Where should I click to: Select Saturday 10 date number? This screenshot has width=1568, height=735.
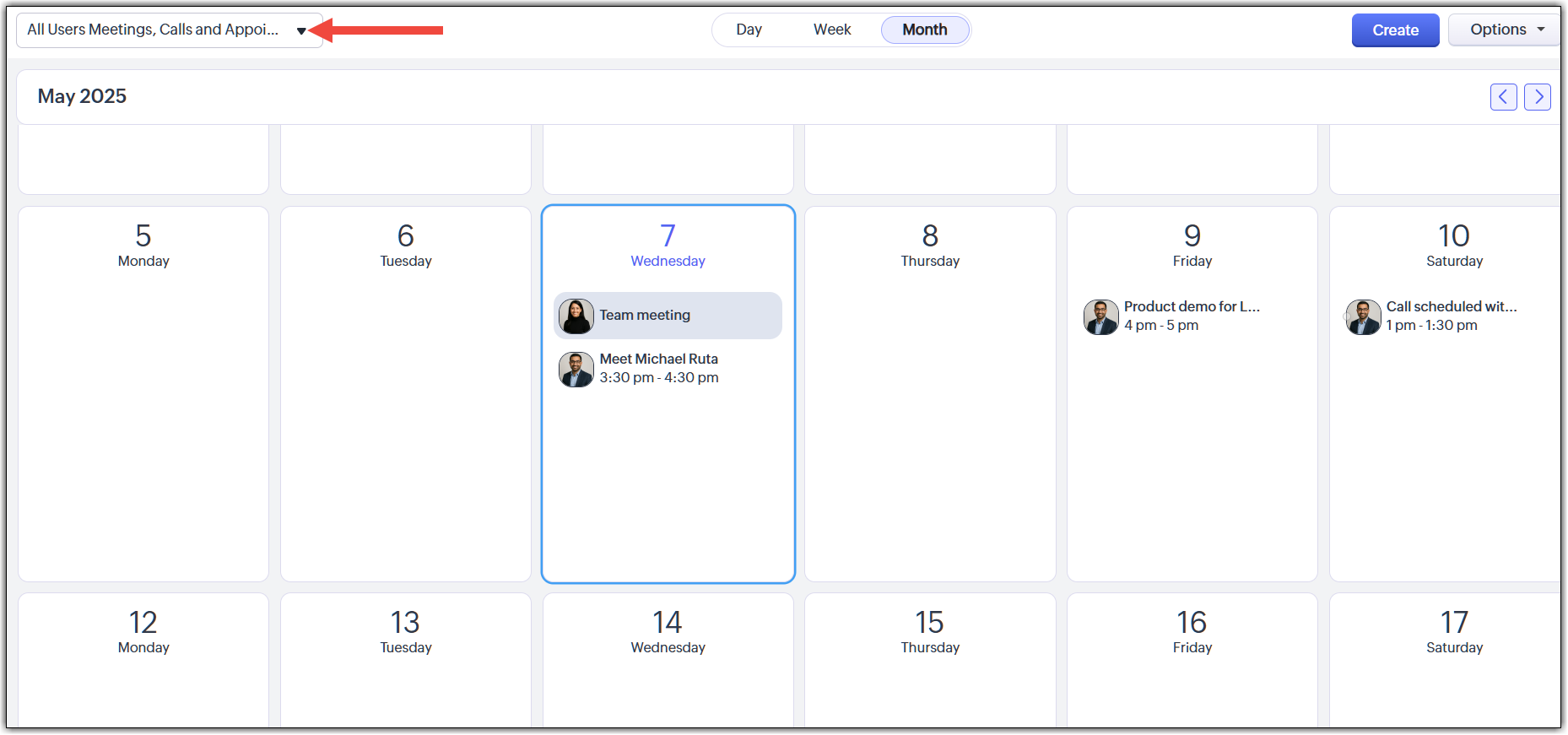pyautogui.click(x=1454, y=235)
